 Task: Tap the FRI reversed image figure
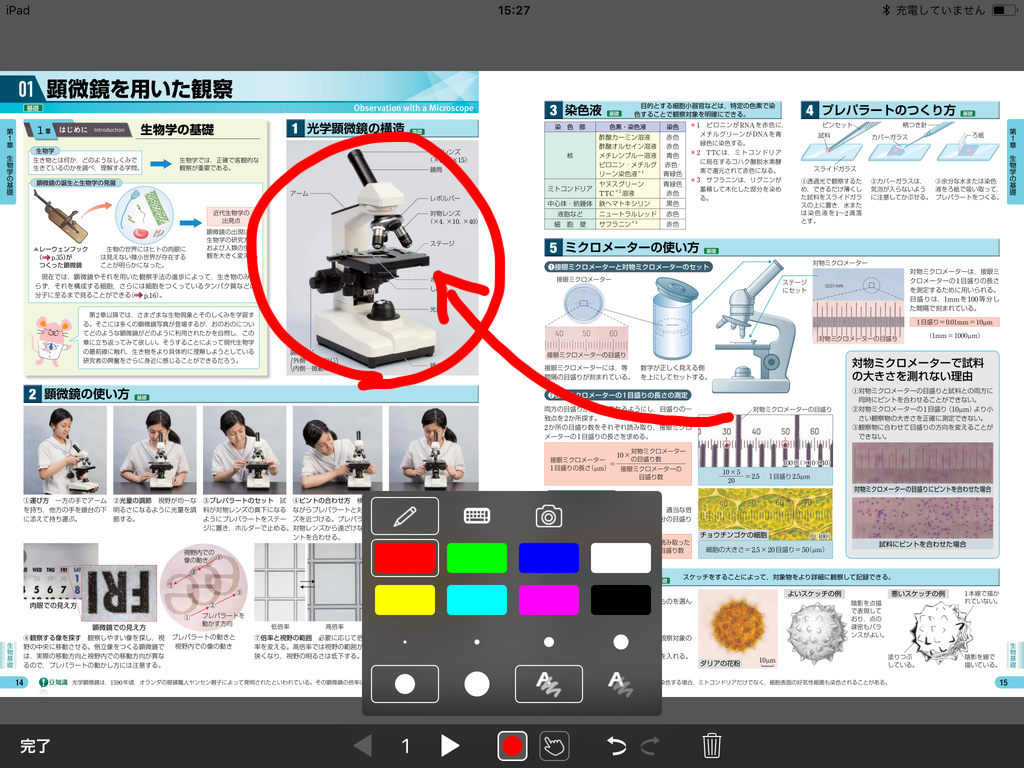119,594
